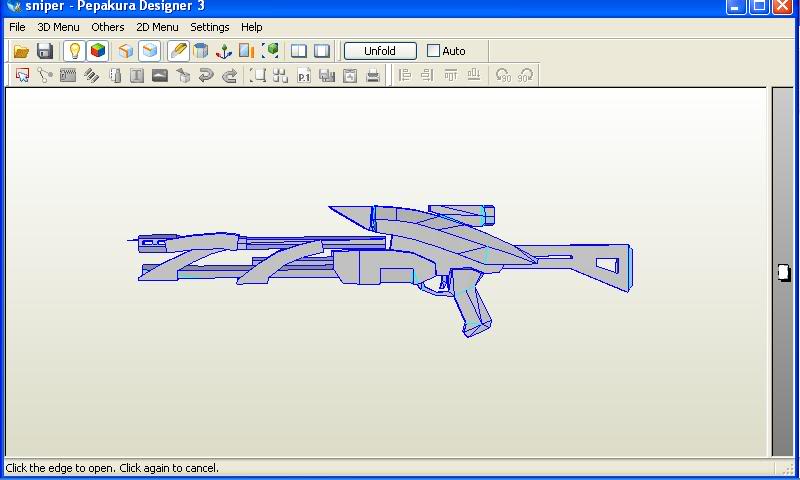Click the insert image tool icon
This screenshot has height=480, width=800.
160,75
